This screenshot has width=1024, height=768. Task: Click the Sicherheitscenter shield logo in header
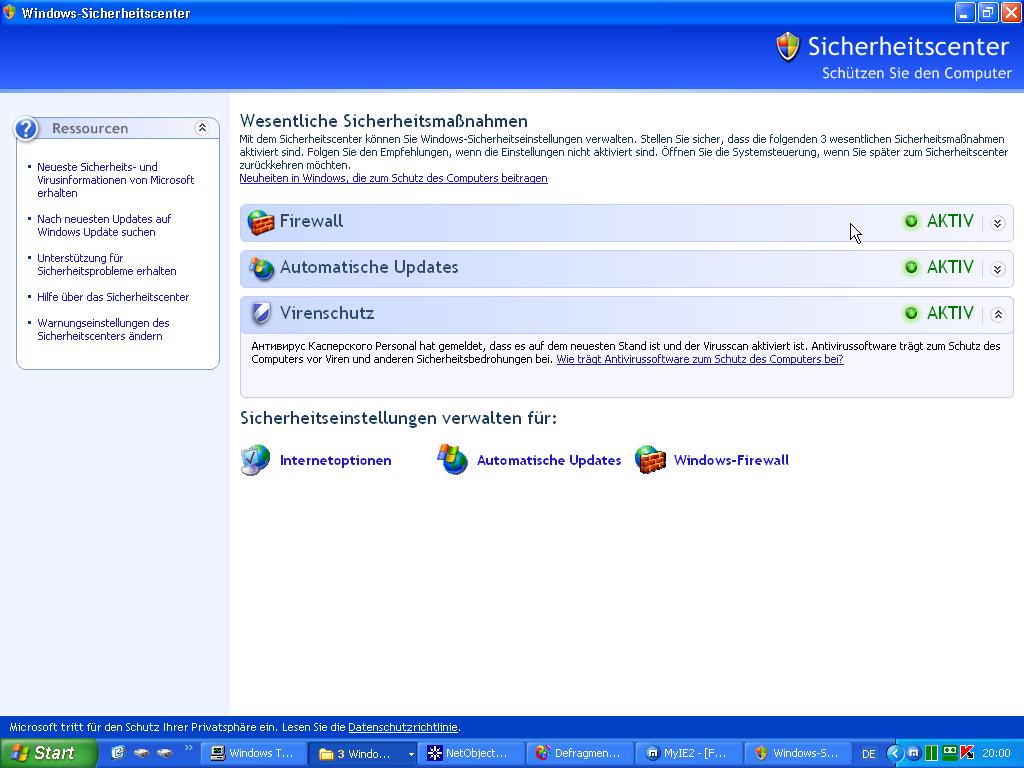788,47
